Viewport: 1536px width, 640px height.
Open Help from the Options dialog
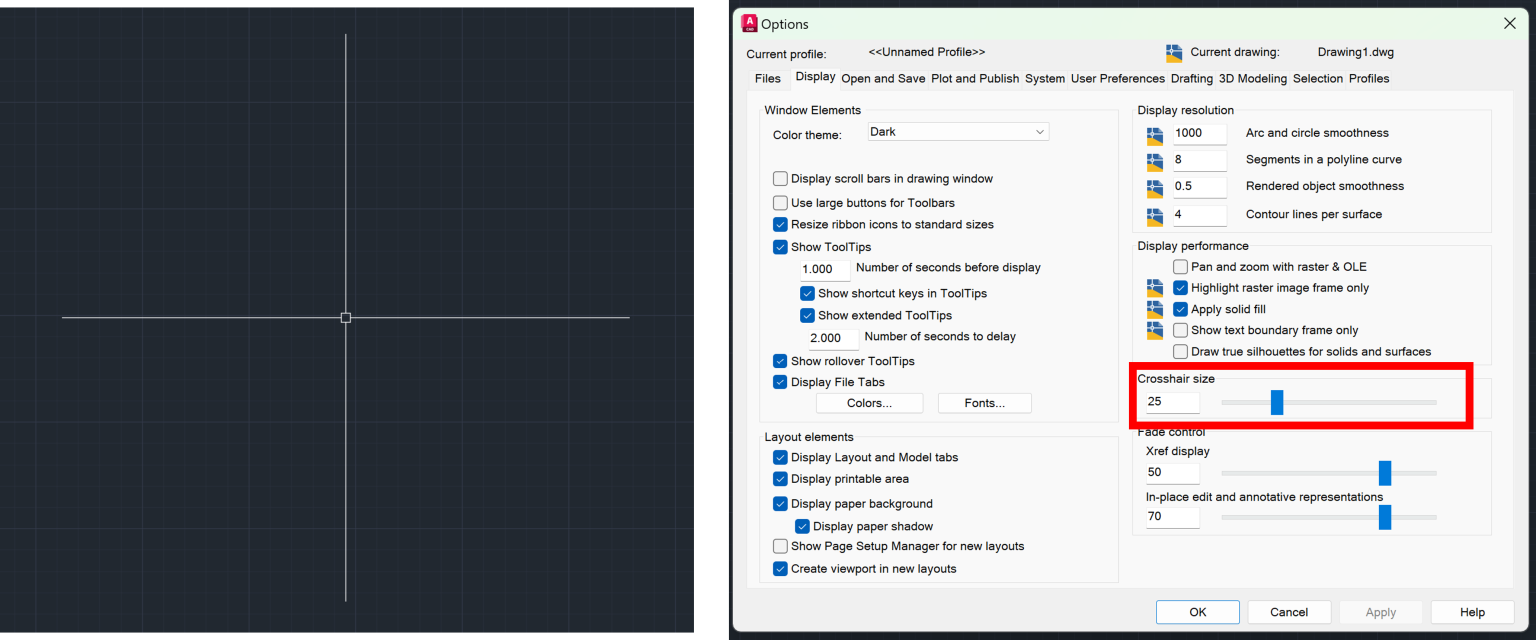[1471, 611]
